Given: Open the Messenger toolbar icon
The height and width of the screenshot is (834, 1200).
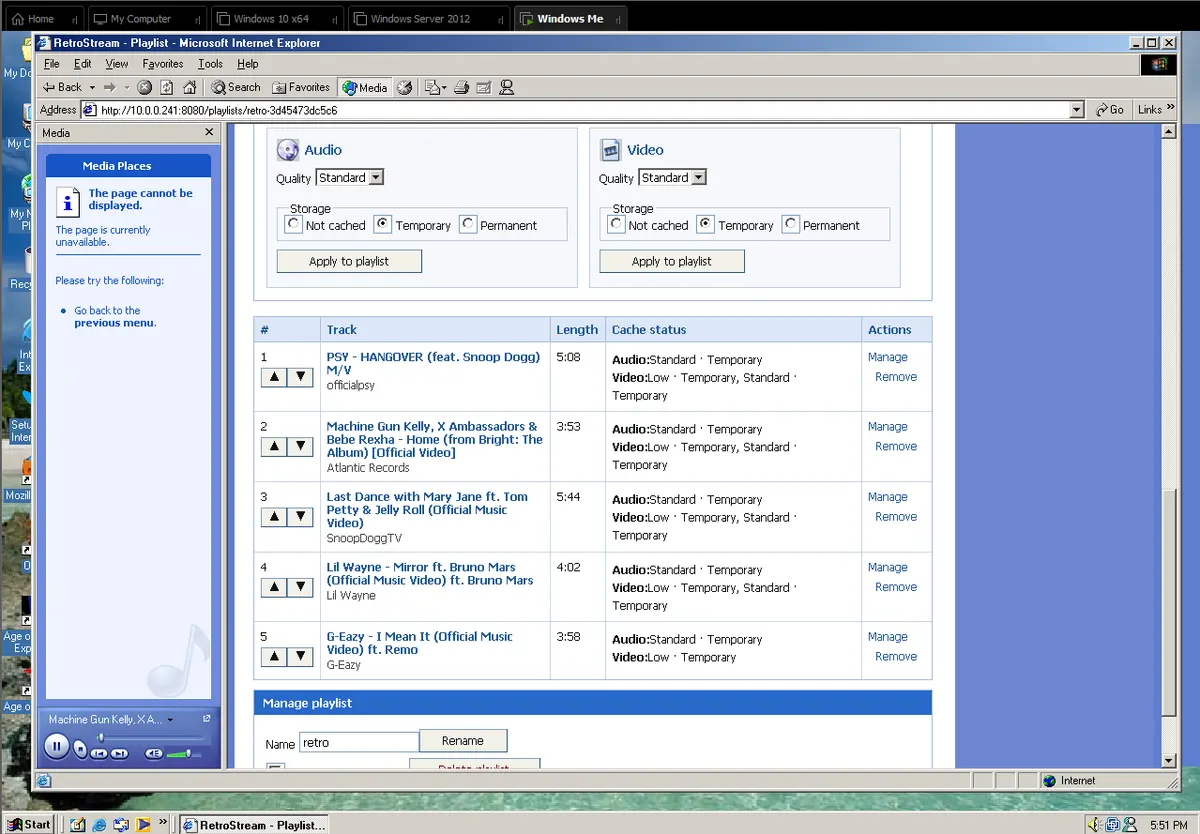Looking at the screenshot, I should (x=506, y=88).
